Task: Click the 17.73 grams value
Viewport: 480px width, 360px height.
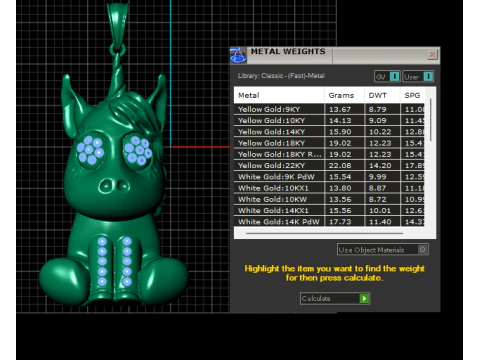Action: pos(340,222)
